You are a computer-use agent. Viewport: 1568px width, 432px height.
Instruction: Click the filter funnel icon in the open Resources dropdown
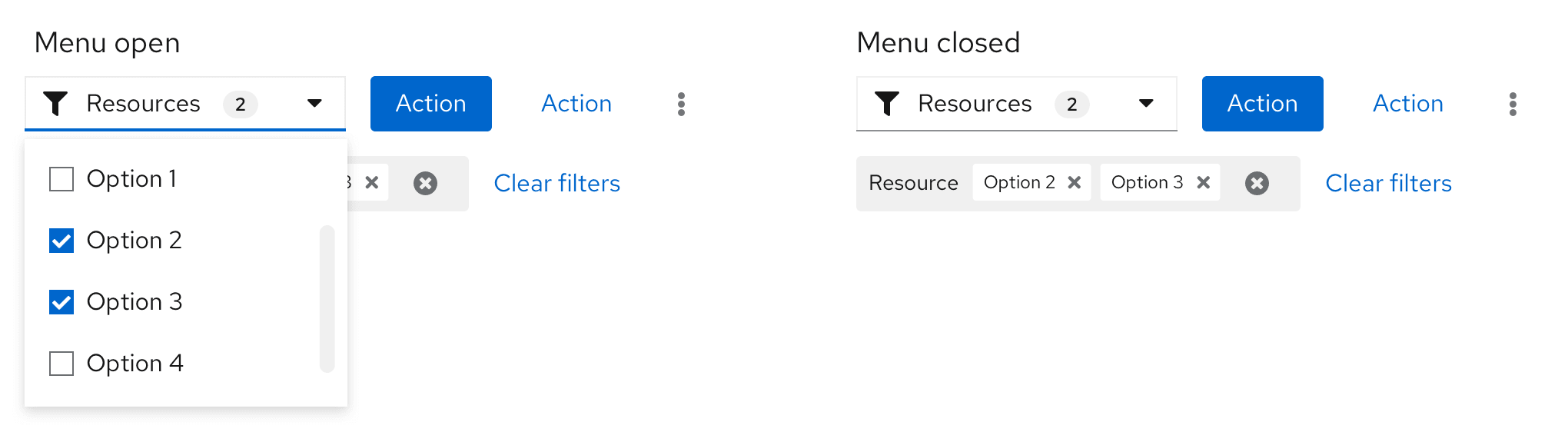tap(55, 103)
